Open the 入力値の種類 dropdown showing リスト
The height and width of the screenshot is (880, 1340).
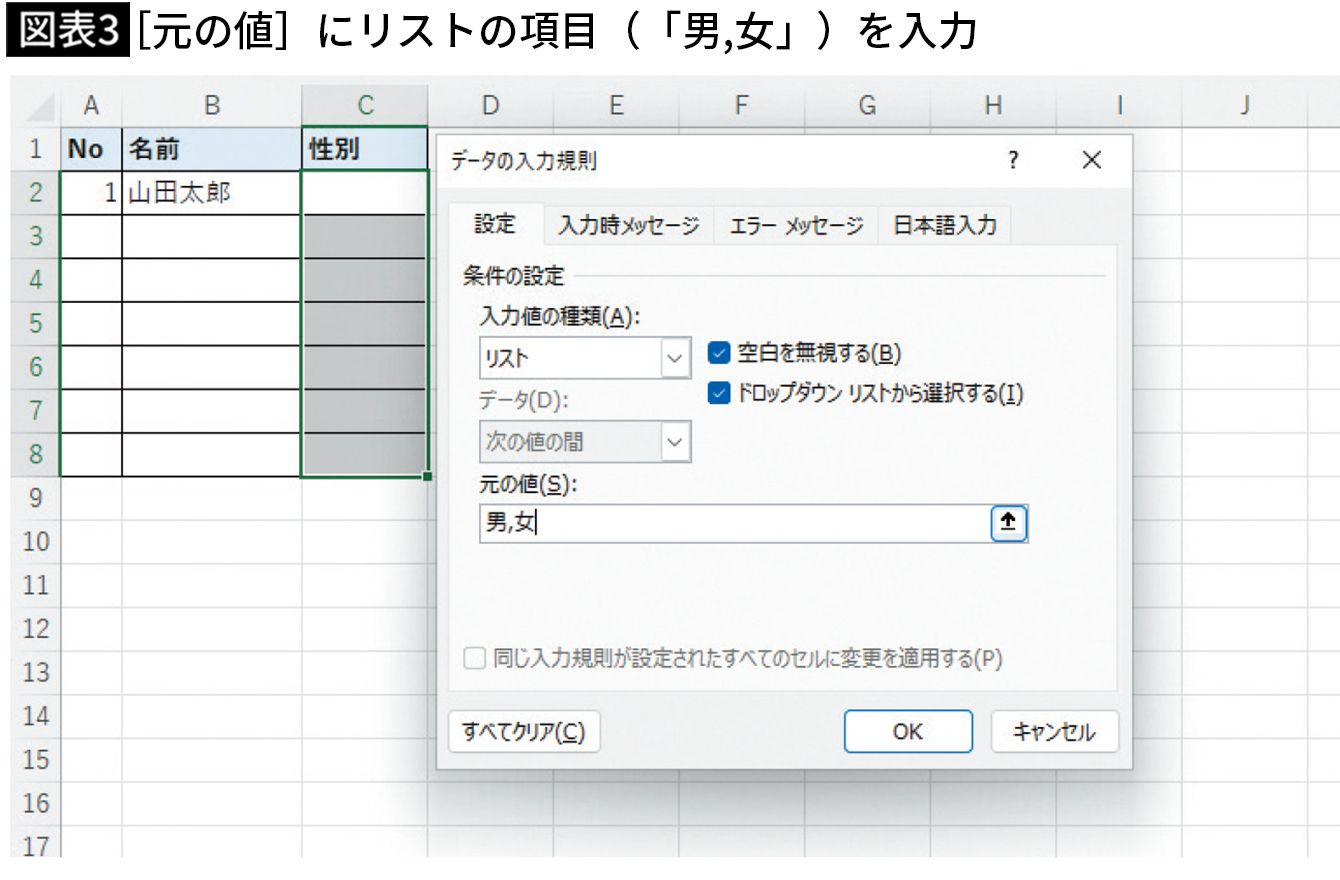click(x=676, y=357)
